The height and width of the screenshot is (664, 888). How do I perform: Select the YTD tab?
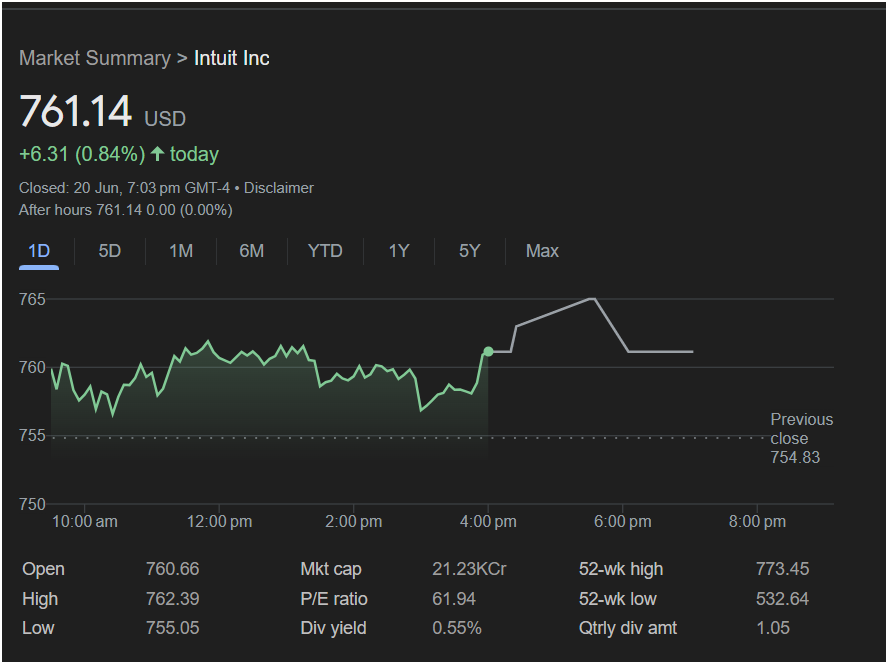[325, 251]
